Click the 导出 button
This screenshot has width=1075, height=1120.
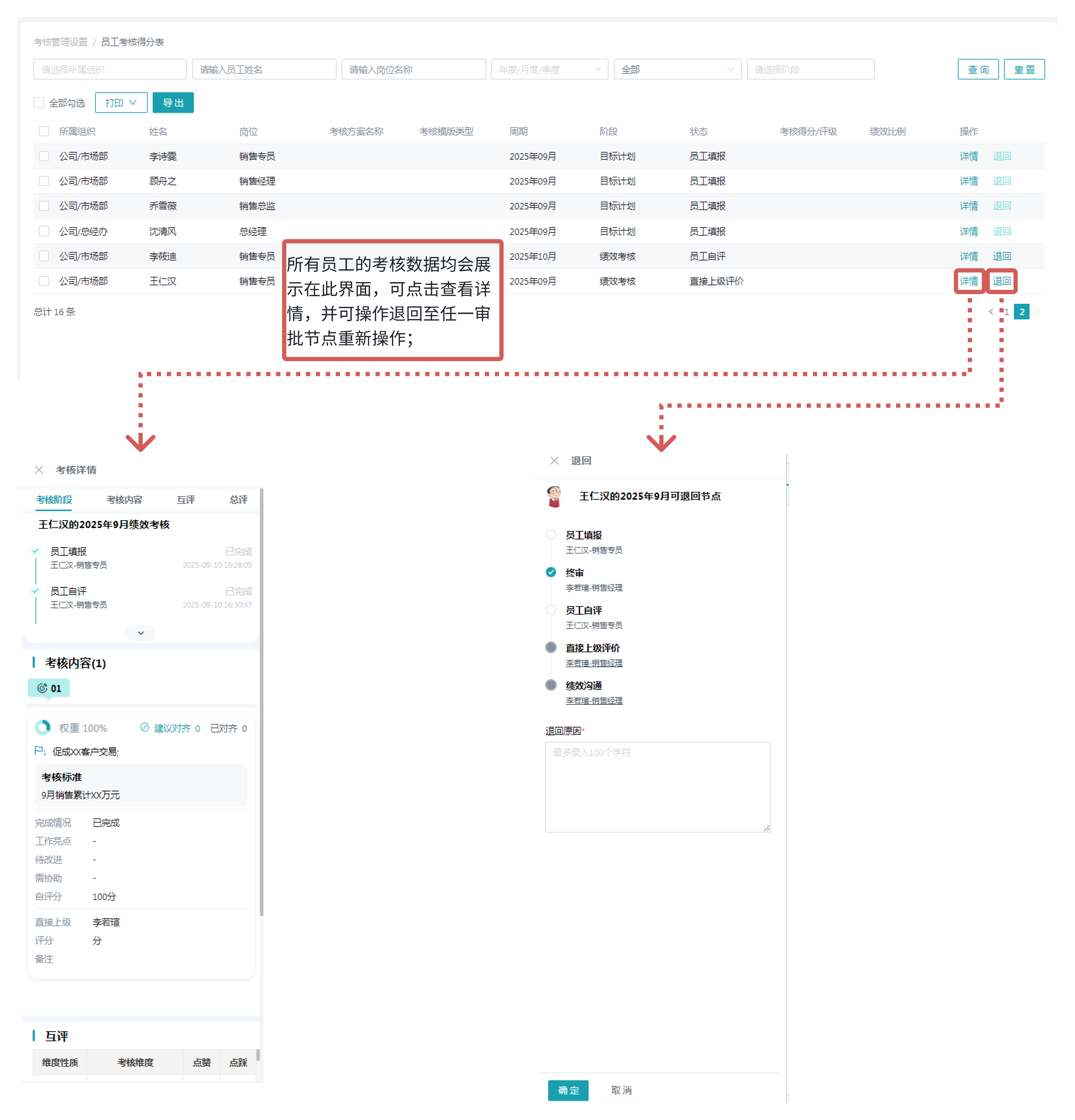pos(173,103)
